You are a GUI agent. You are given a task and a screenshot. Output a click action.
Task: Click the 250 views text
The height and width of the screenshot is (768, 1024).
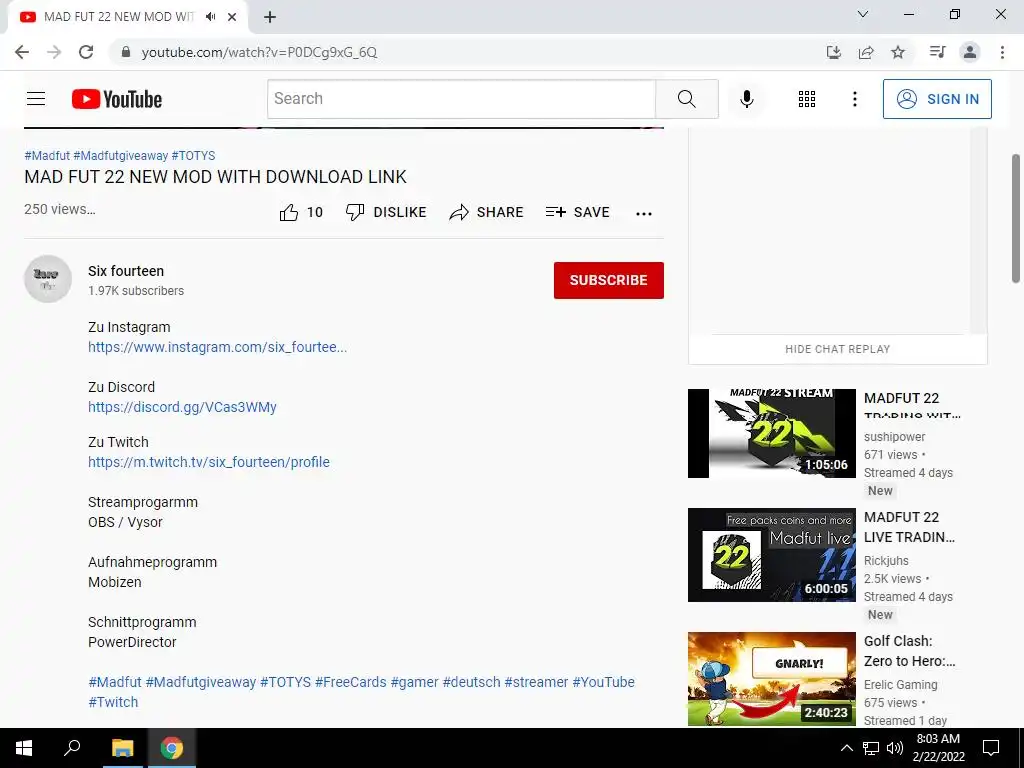[59, 209]
